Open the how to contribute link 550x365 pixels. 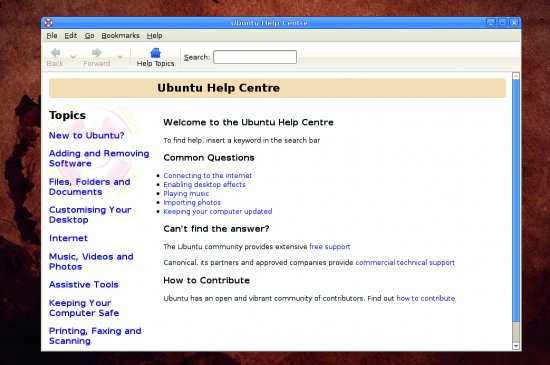click(x=426, y=298)
